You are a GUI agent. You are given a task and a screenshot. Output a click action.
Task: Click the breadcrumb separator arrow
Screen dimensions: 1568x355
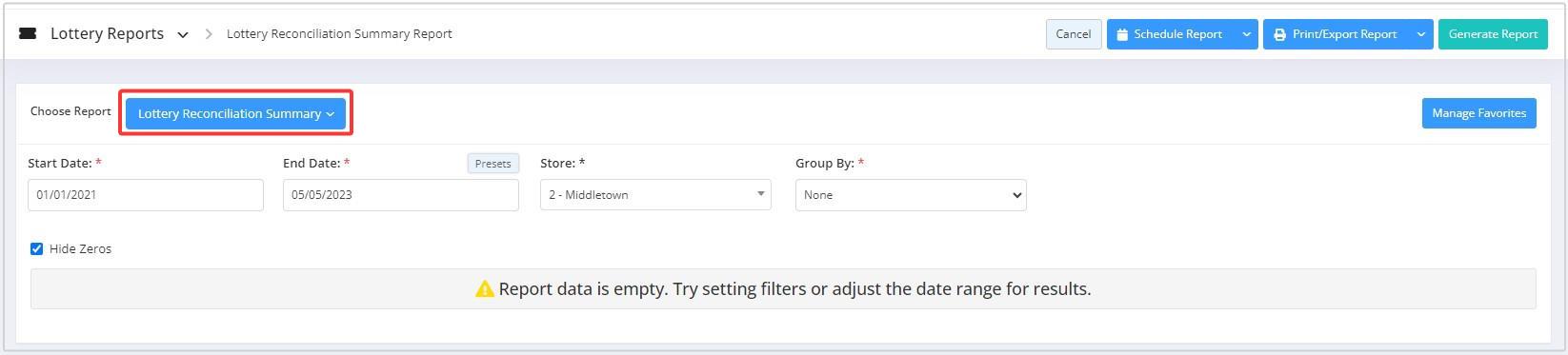pyautogui.click(x=209, y=34)
